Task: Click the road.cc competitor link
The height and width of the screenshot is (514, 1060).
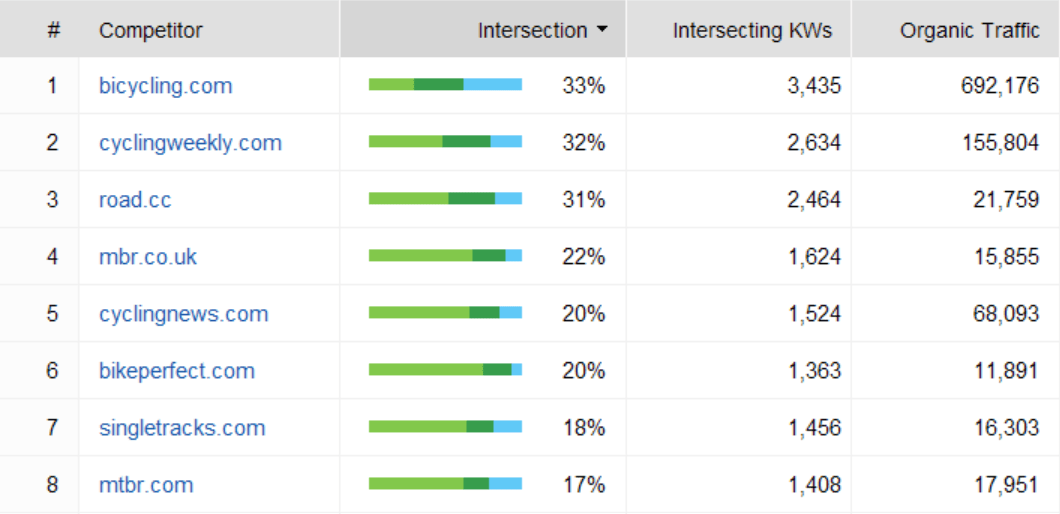Action: point(135,200)
